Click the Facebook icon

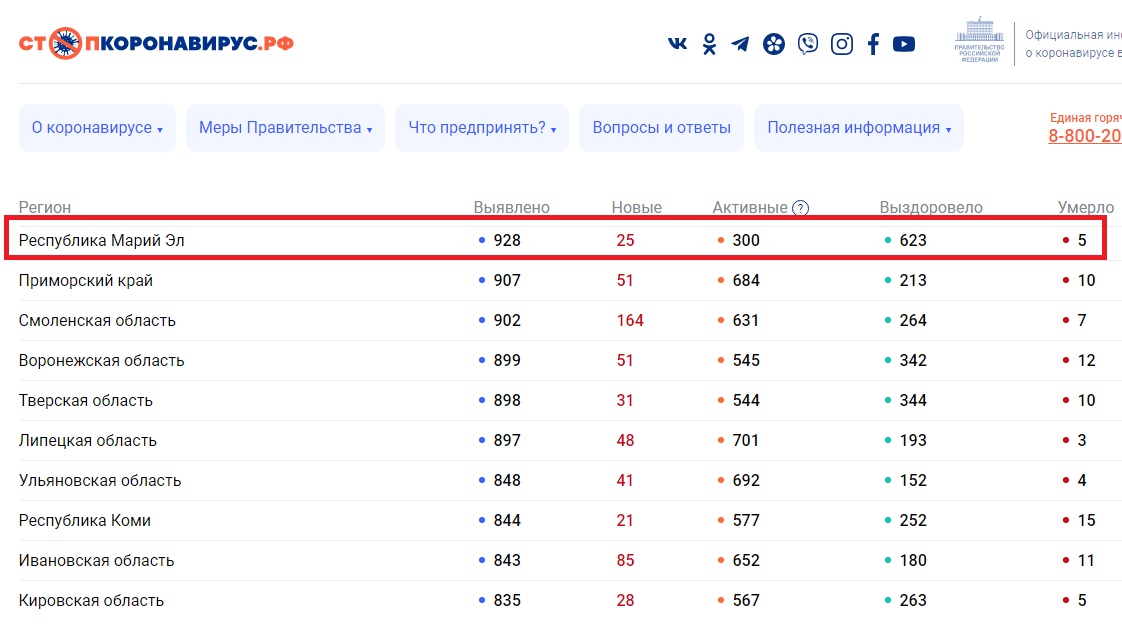tap(873, 44)
